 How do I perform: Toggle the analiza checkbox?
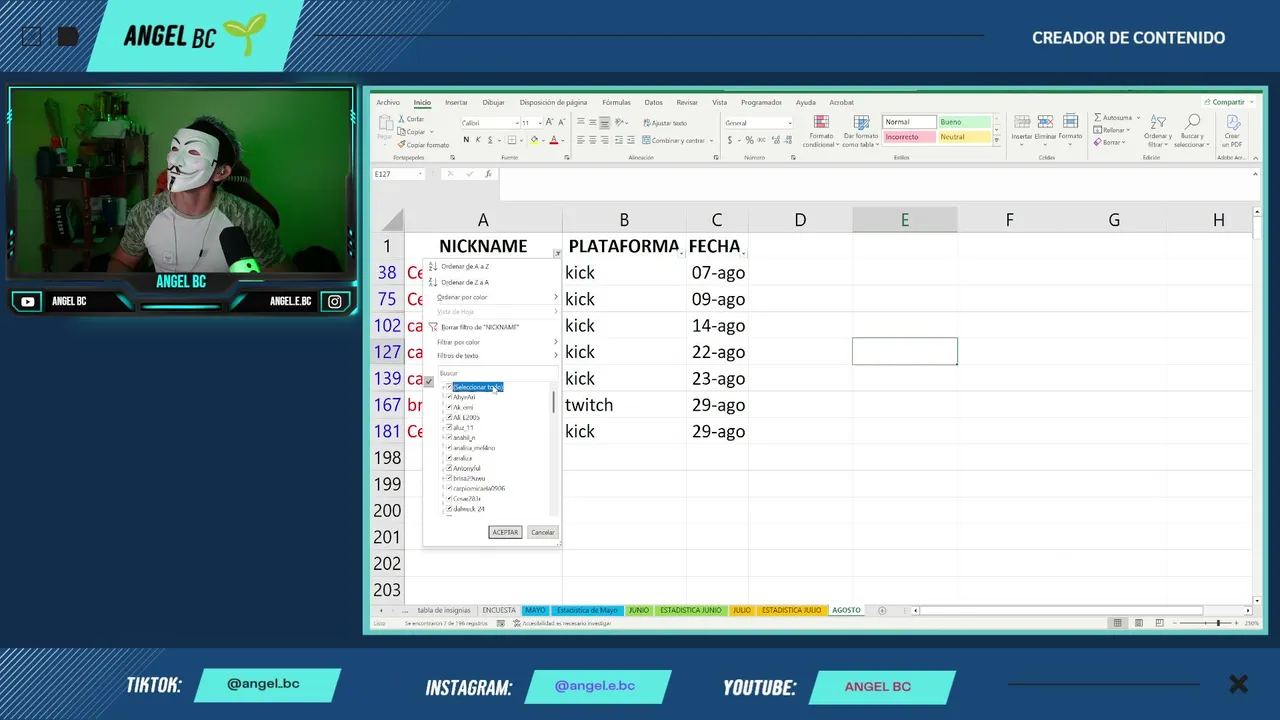(449, 458)
